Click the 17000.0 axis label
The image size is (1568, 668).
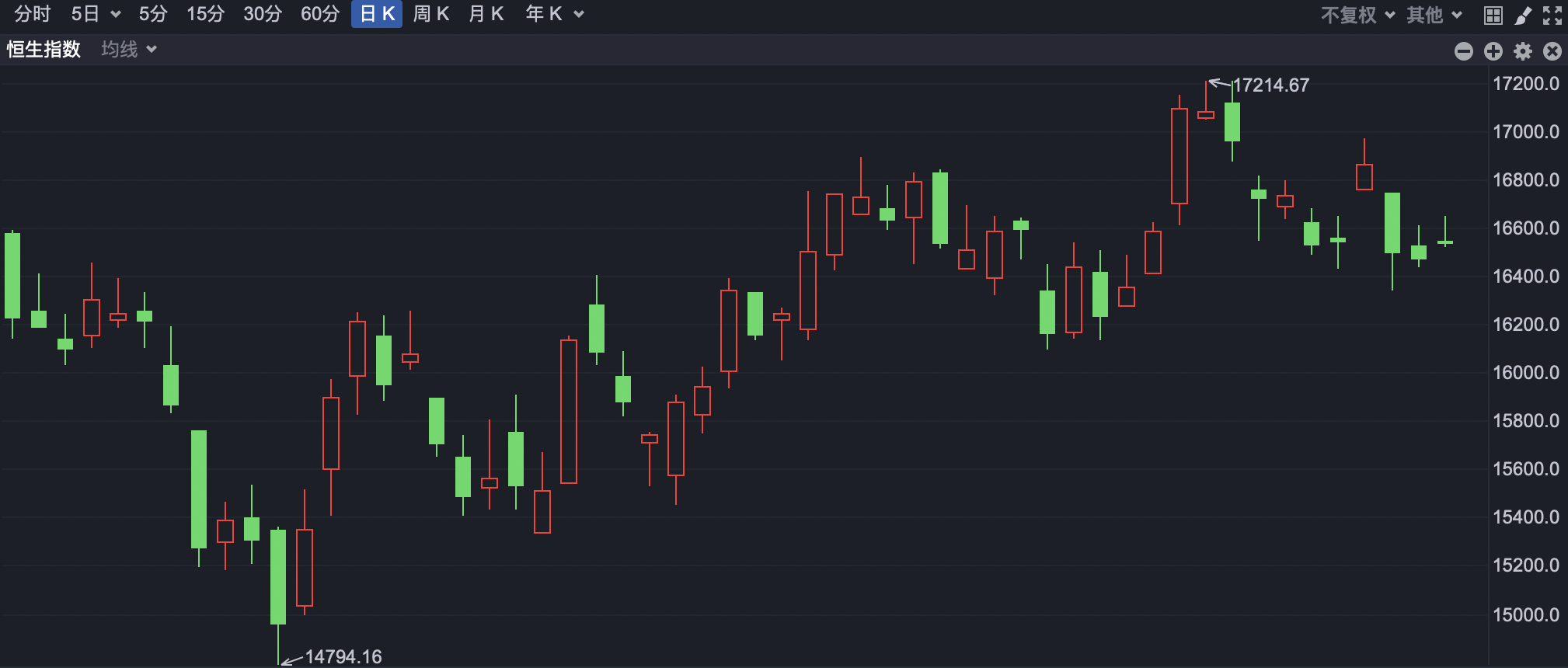[x=1526, y=132]
